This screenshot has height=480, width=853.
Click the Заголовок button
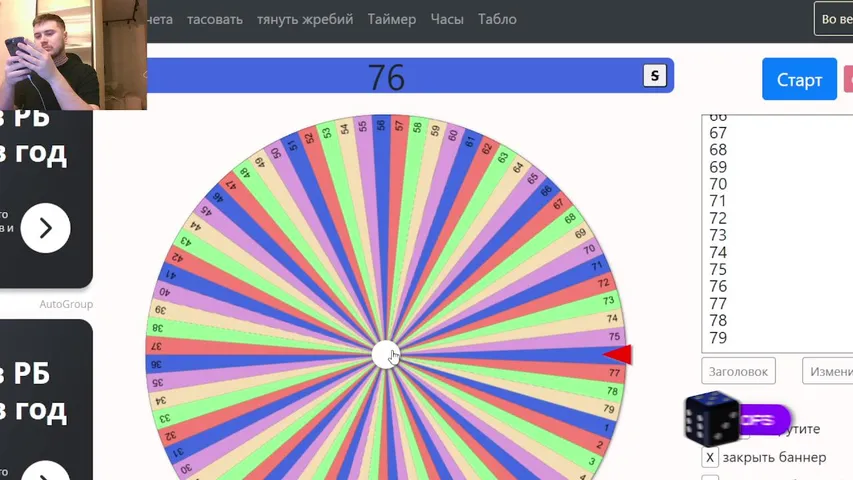pyautogui.click(x=738, y=371)
